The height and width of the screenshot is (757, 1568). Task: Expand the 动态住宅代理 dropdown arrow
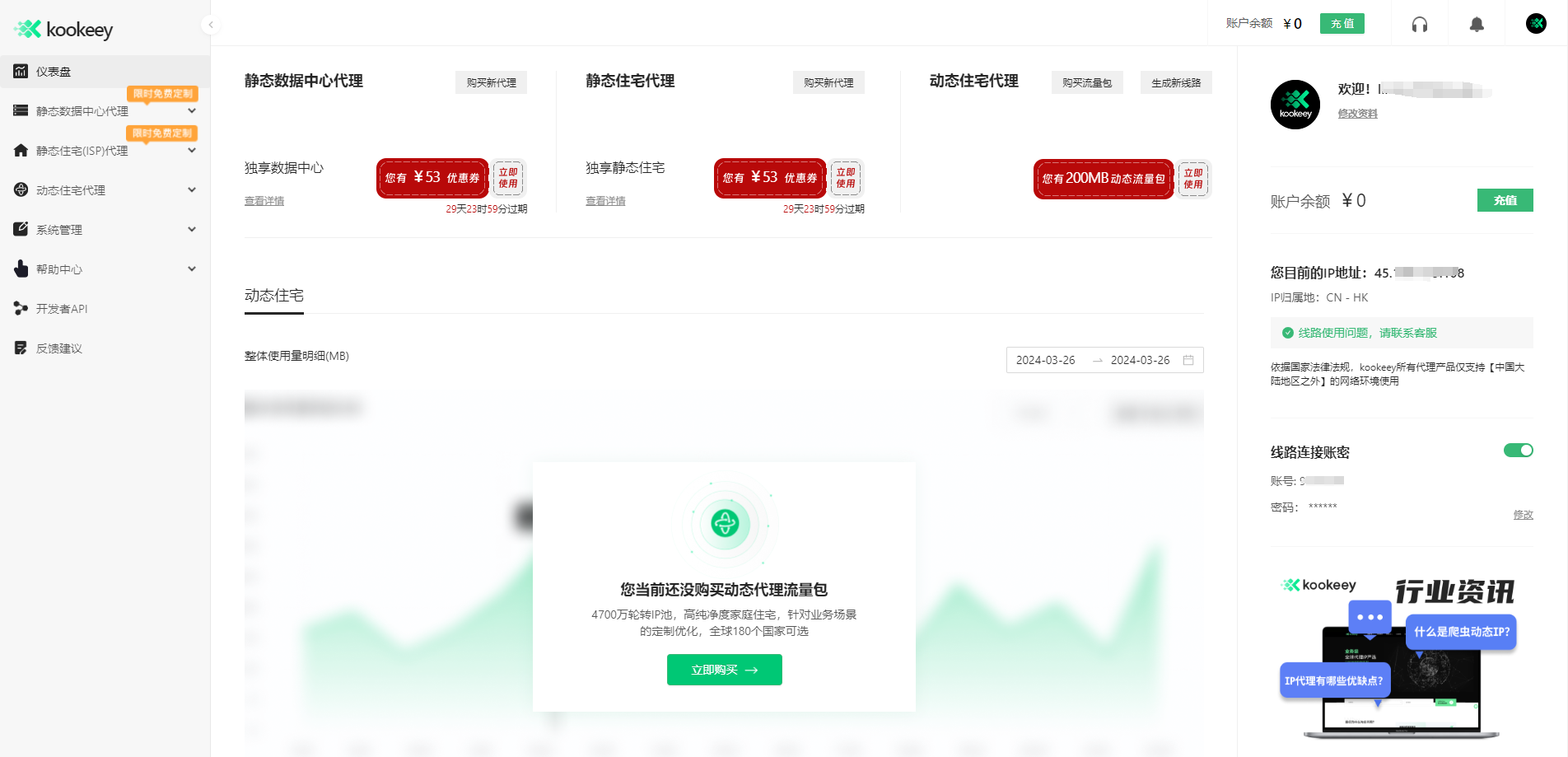tap(192, 189)
